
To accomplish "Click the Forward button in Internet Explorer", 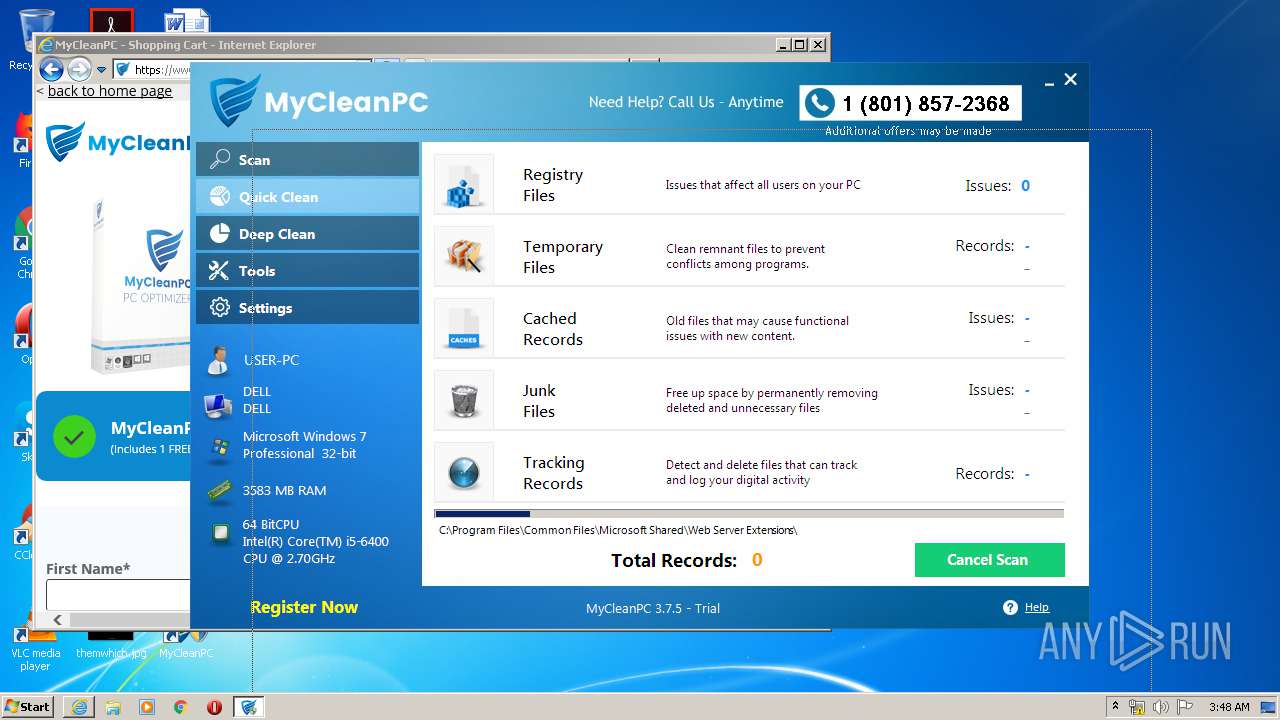I will (x=79, y=69).
